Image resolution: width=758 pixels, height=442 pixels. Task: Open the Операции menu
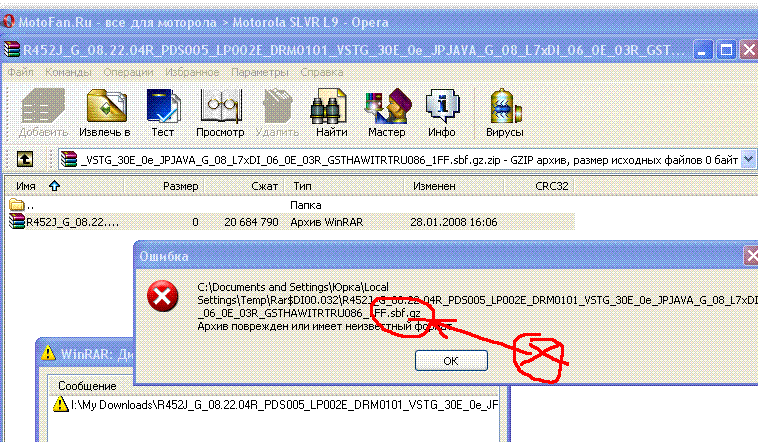(x=128, y=72)
